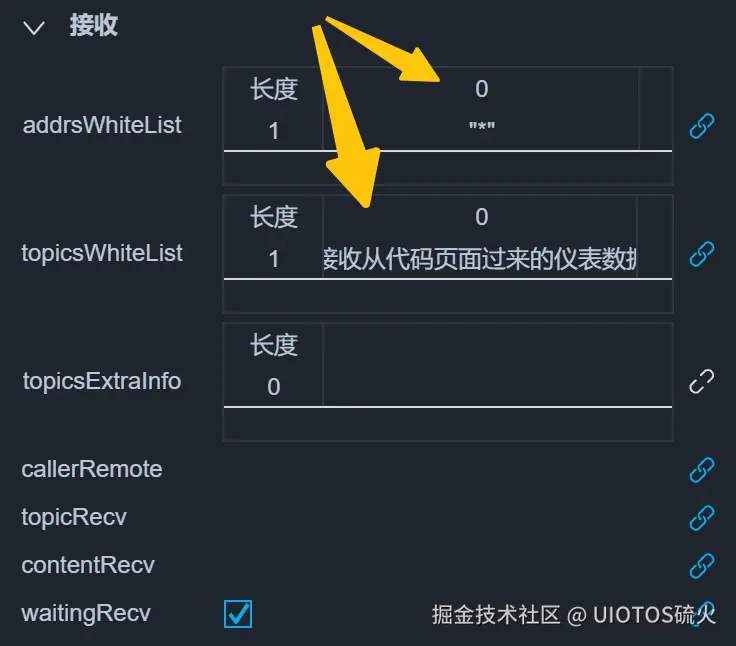The image size is (736, 646).
Task: Edit the topicsExtraInfo length value 0
Action: pos(274,387)
